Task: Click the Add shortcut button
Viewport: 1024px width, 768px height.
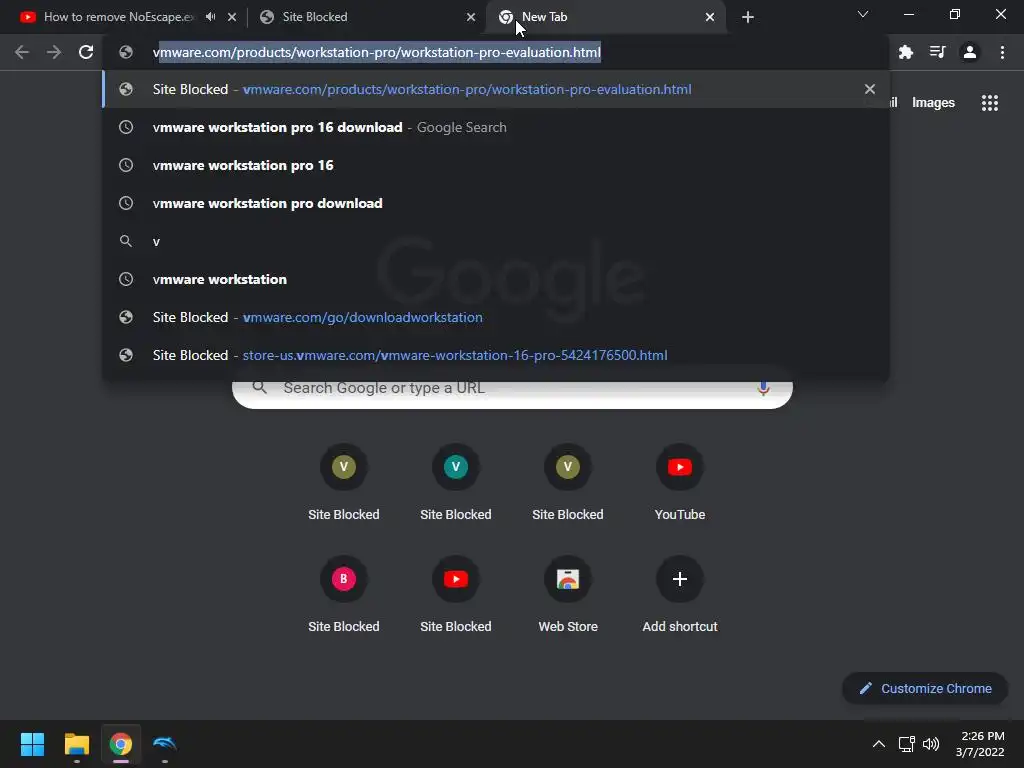Action: click(680, 594)
